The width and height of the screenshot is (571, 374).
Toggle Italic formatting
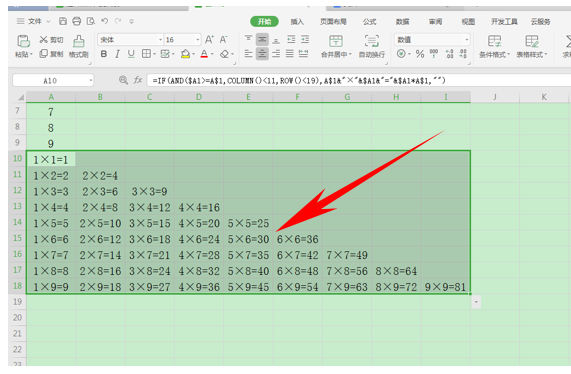[117, 54]
